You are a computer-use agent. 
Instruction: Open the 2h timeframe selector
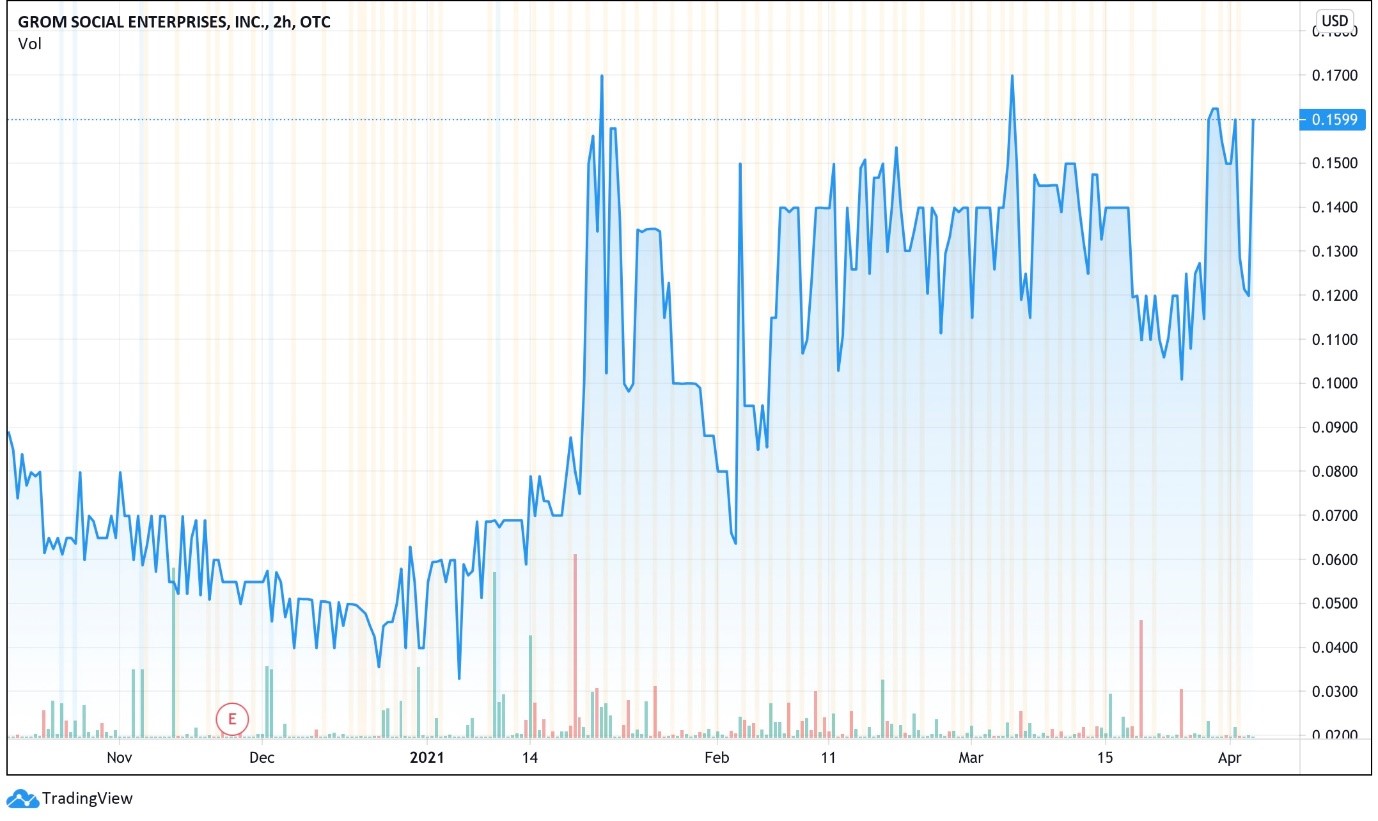(x=282, y=20)
